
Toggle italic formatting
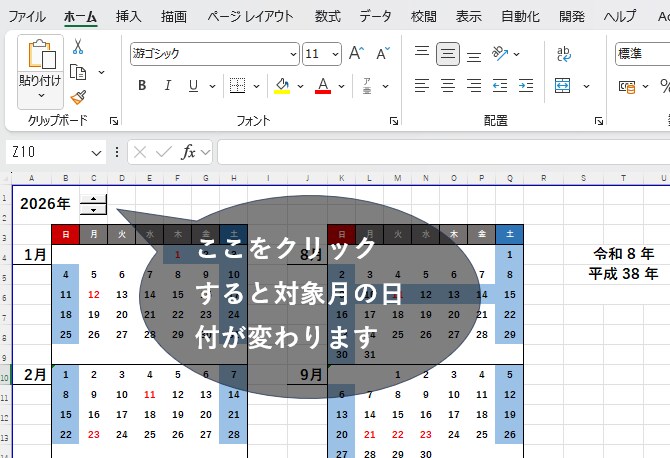coord(168,86)
